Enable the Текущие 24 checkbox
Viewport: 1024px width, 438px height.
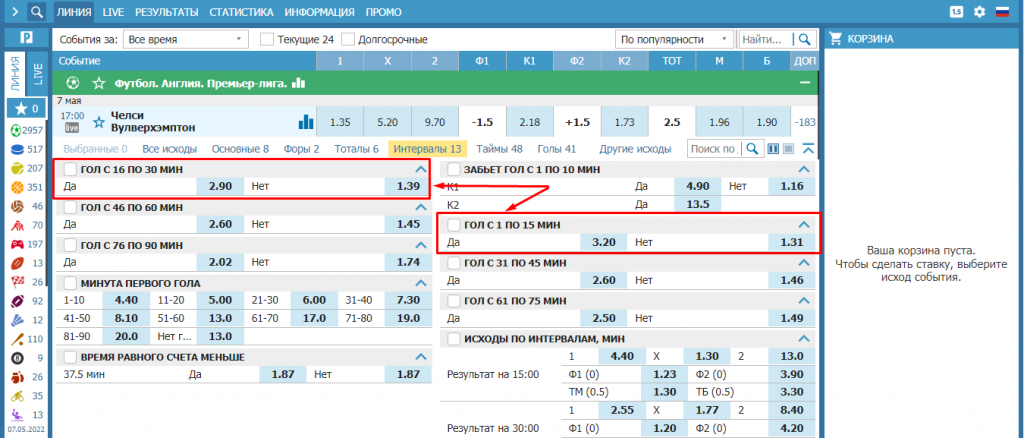(267, 39)
